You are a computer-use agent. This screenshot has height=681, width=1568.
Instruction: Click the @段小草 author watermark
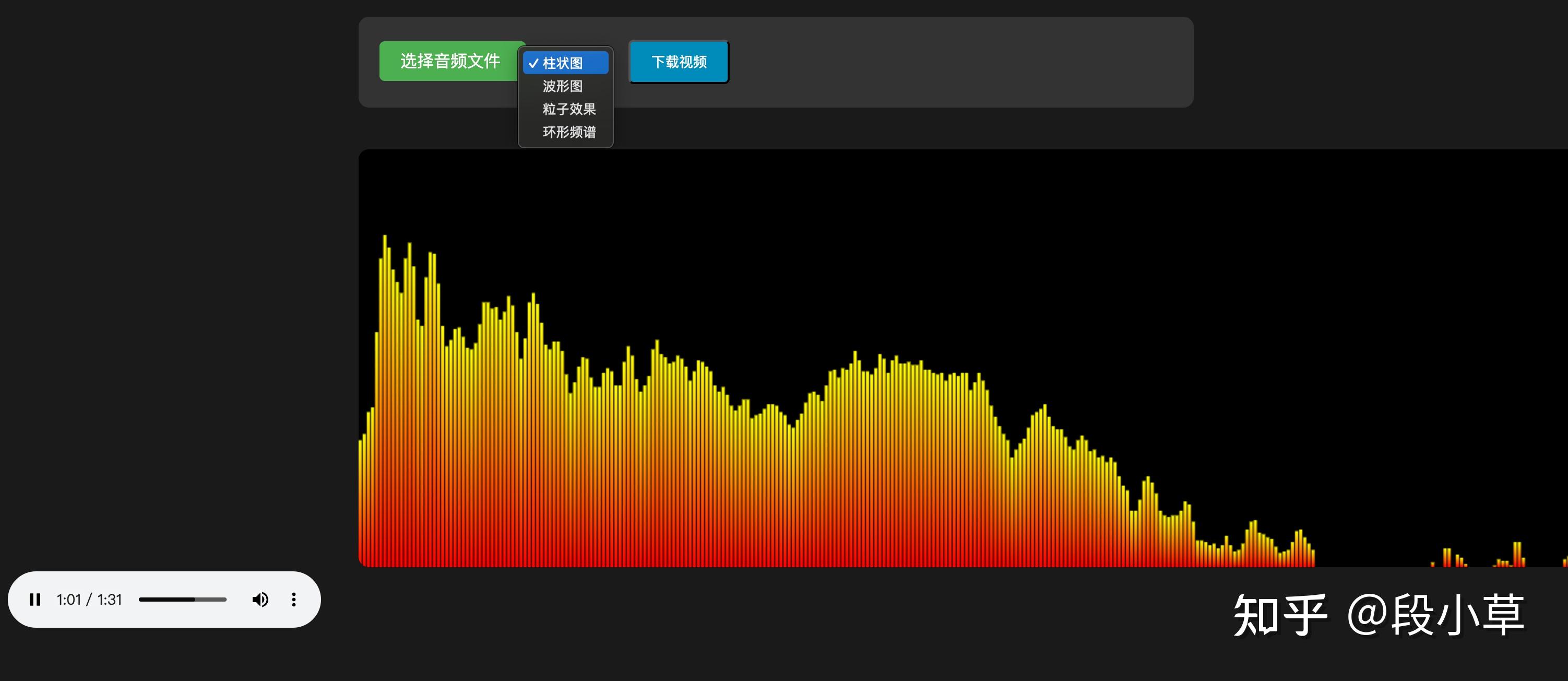(1435, 615)
